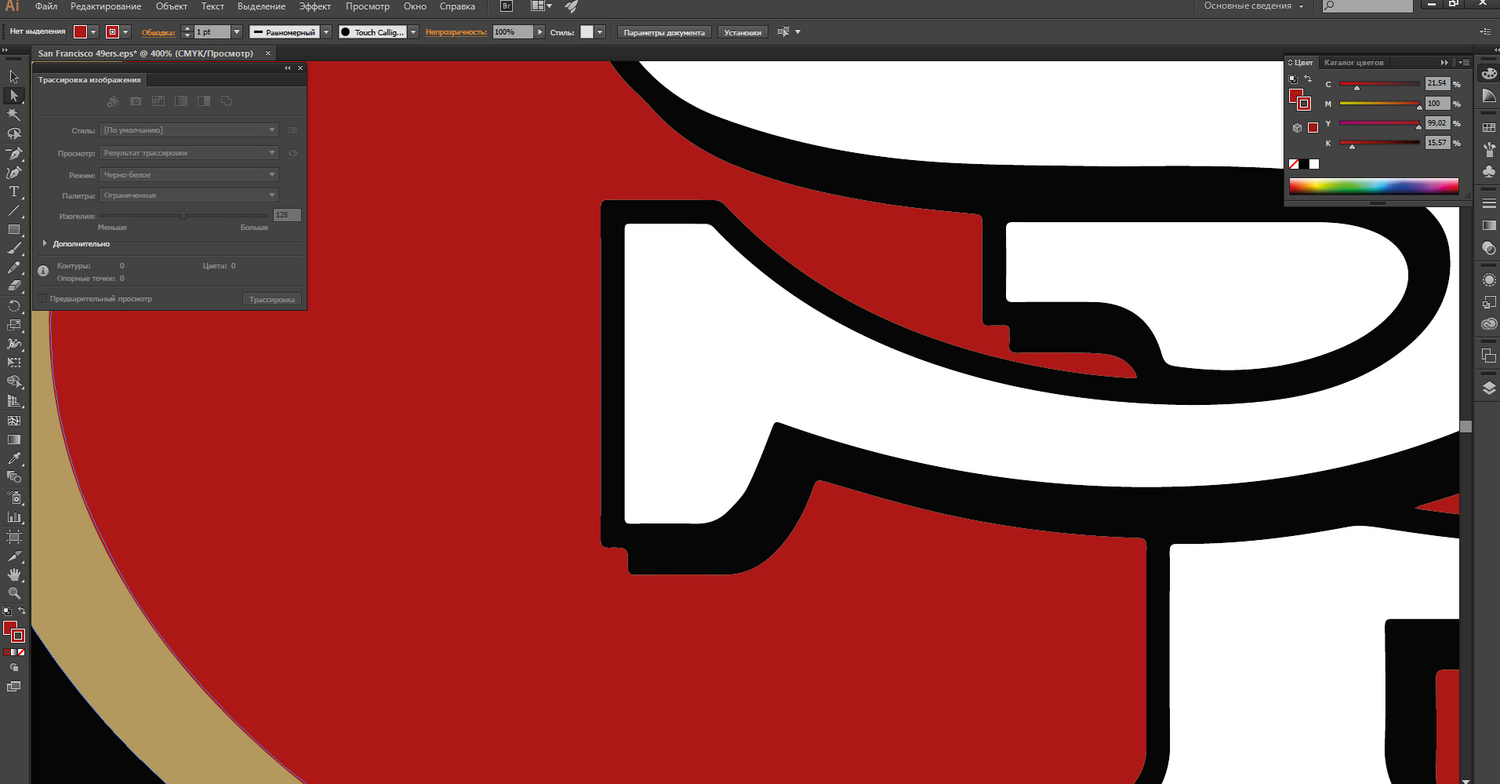The image size is (1500, 784).
Task: Click the opacity field showing 100%
Action: 513,32
